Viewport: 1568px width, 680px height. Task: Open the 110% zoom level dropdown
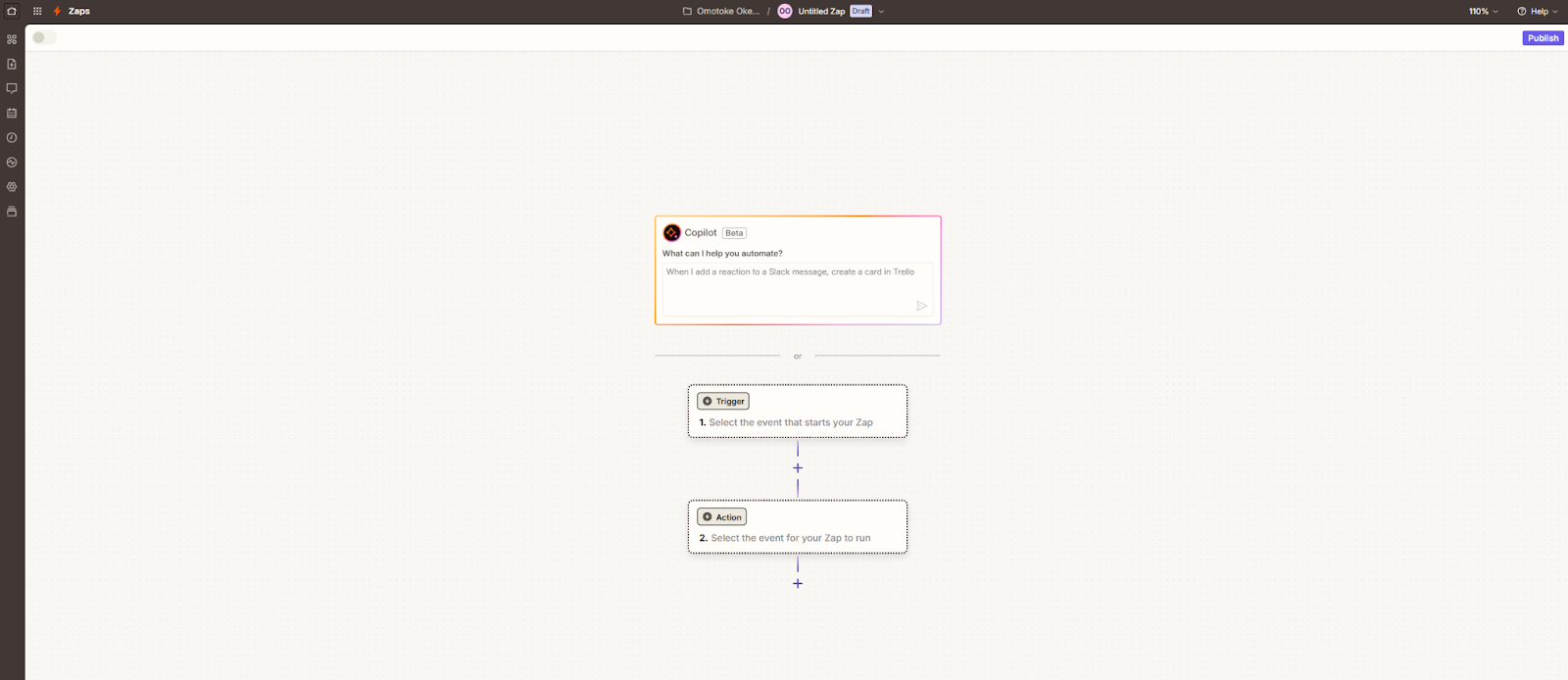point(1483,11)
